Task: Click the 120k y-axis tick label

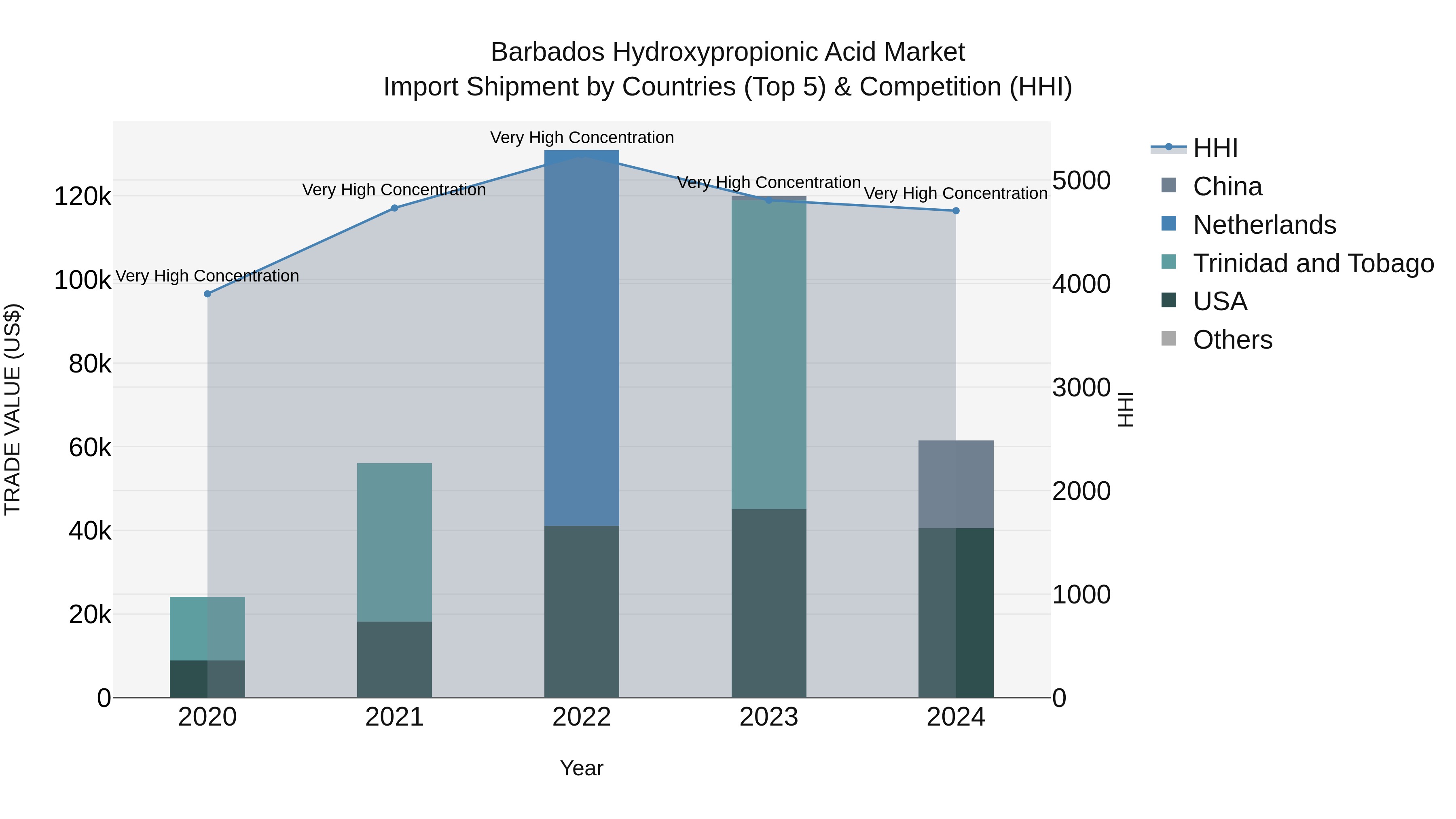Action: pos(83,197)
